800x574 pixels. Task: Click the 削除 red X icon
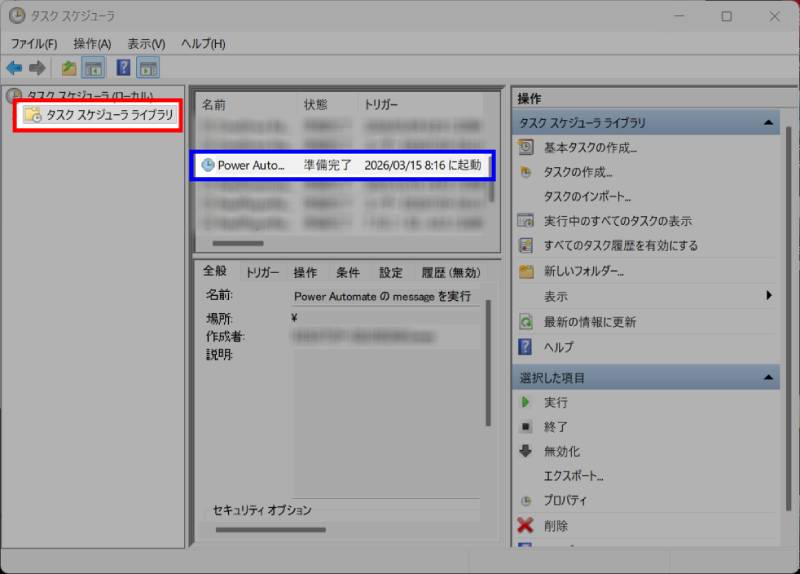(x=525, y=525)
